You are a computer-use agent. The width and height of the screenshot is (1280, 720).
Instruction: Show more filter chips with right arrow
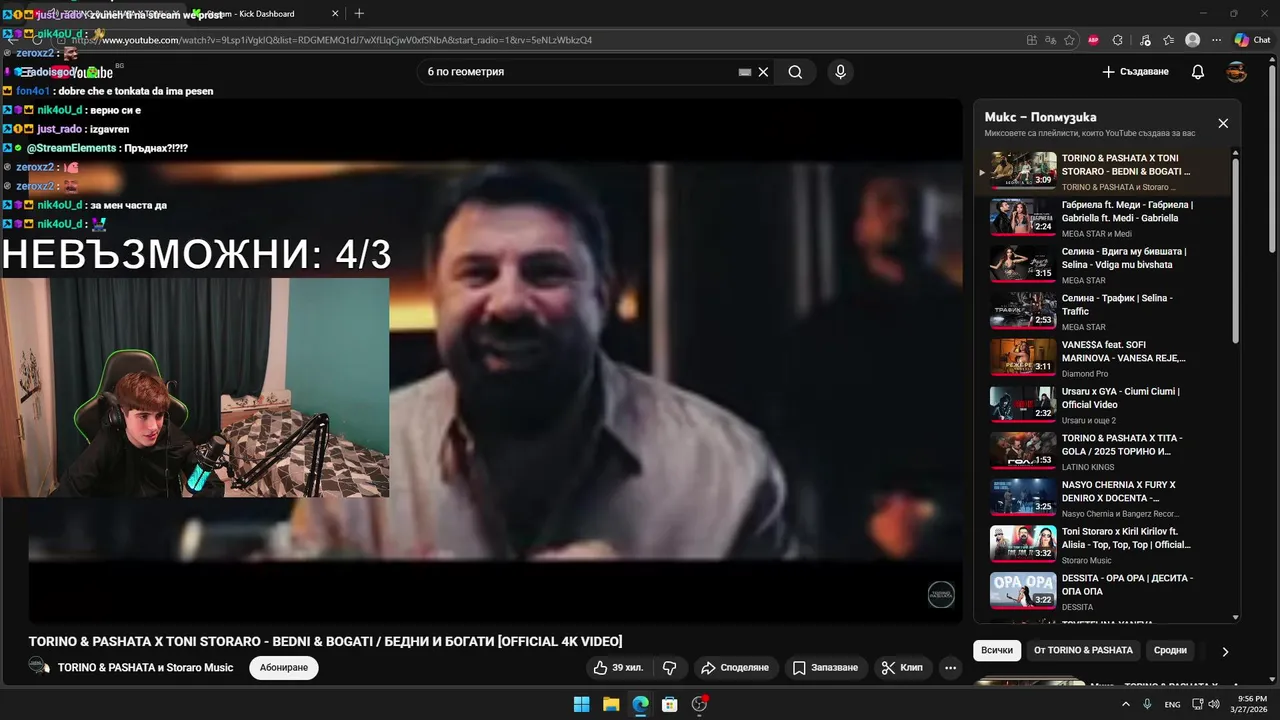[1225, 651]
